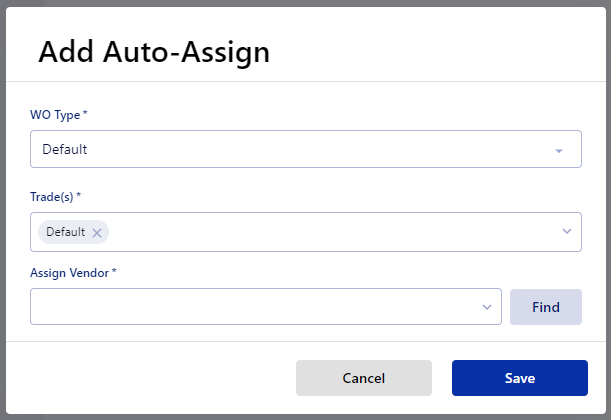Click the required asterisk beside Assign Vendor

[114, 270]
